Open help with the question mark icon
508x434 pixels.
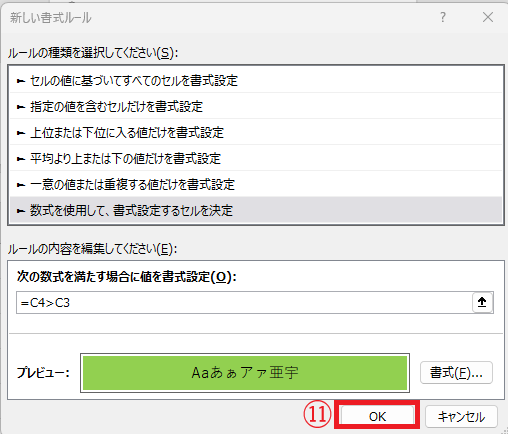(x=443, y=17)
